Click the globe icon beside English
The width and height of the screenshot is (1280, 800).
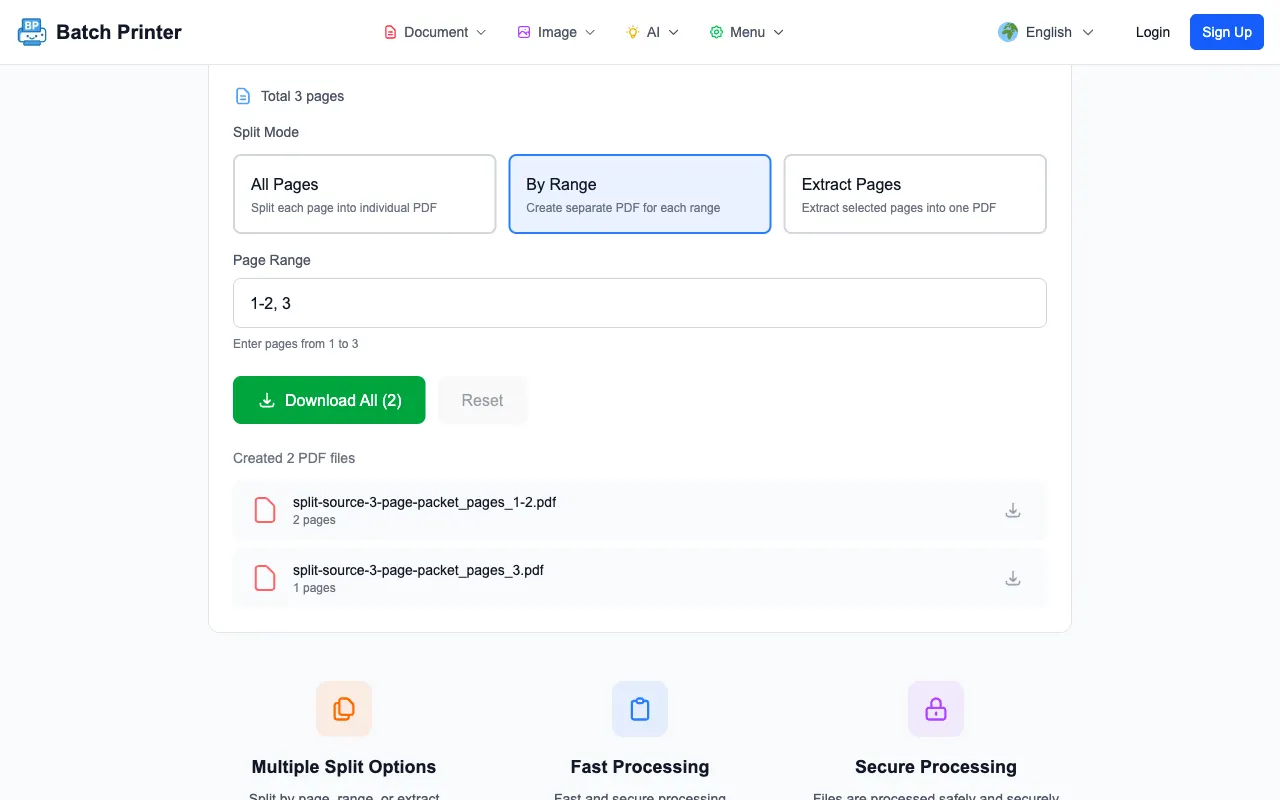[x=1008, y=32]
